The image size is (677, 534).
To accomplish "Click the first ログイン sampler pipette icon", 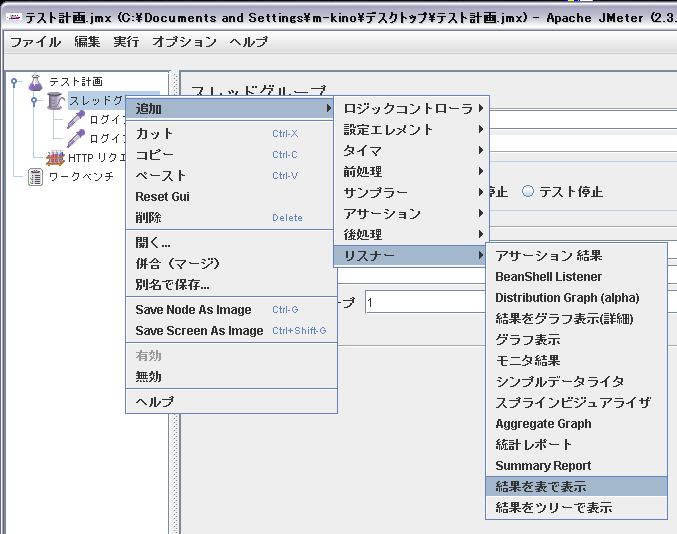I will click(x=75, y=120).
